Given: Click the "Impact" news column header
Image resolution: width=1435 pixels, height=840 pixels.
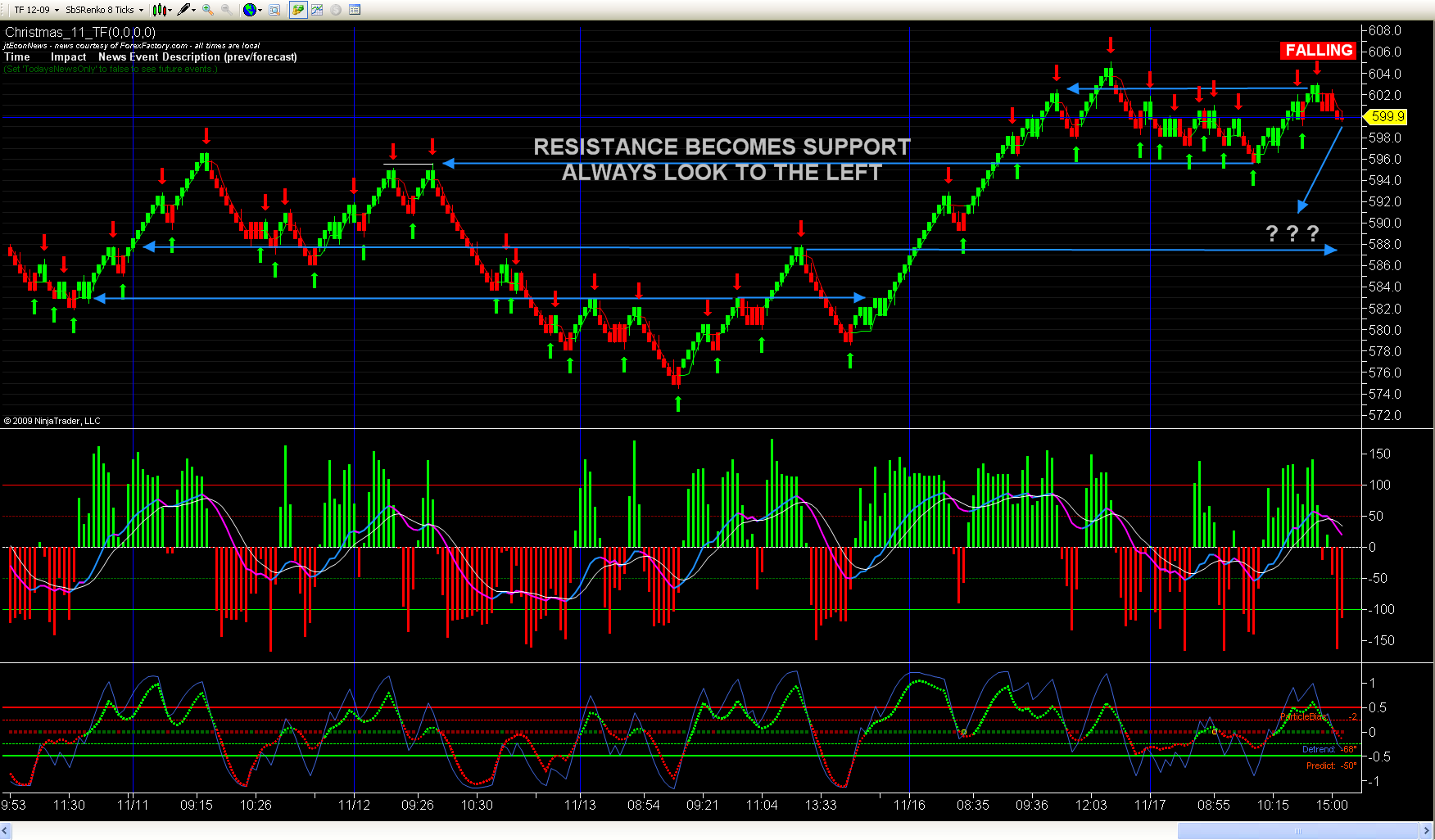Looking at the screenshot, I should [69, 57].
